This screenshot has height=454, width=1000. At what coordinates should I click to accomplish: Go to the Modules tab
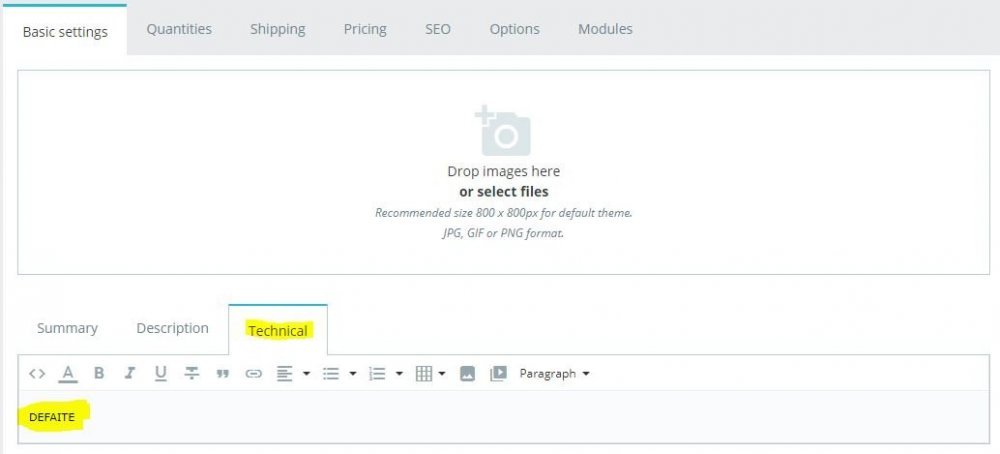pos(605,29)
